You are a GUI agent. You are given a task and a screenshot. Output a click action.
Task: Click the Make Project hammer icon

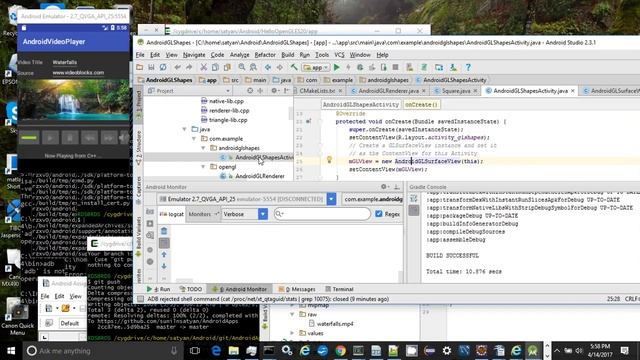294,67
